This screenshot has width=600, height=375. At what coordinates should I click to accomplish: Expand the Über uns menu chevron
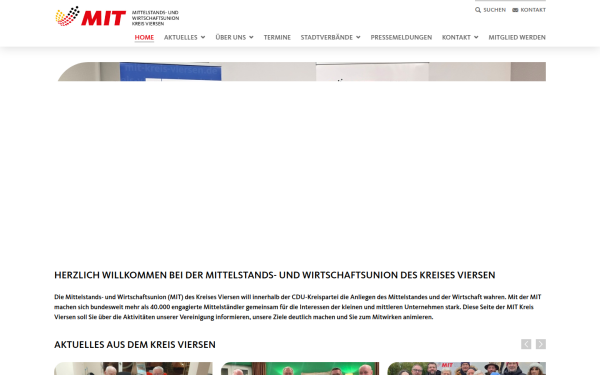coord(251,37)
